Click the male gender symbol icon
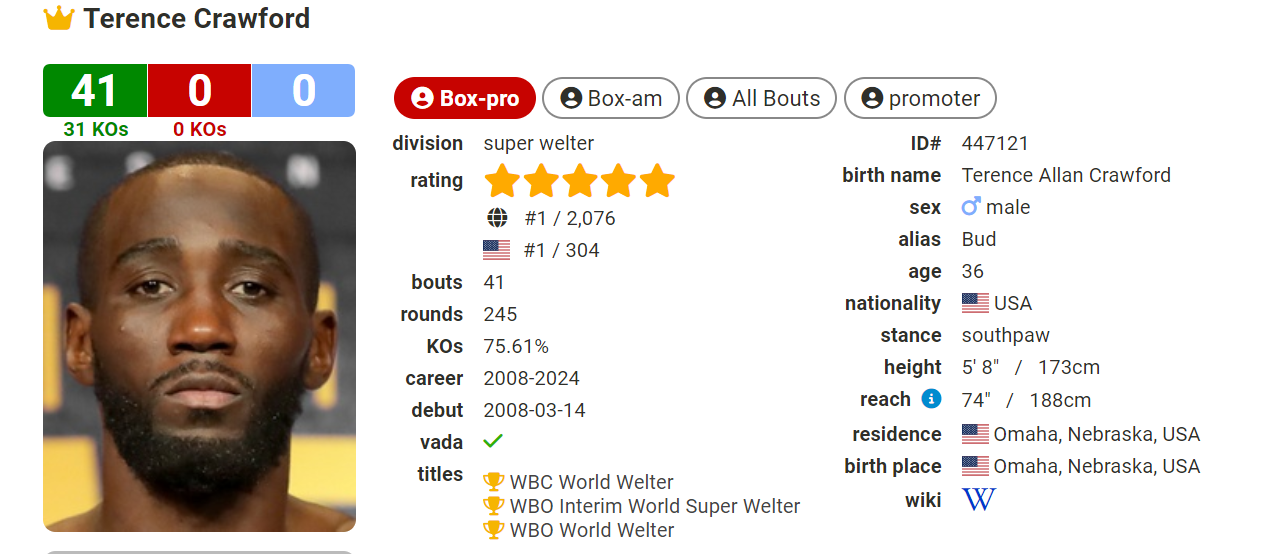Viewport: 1270px width, 554px height. point(971,207)
